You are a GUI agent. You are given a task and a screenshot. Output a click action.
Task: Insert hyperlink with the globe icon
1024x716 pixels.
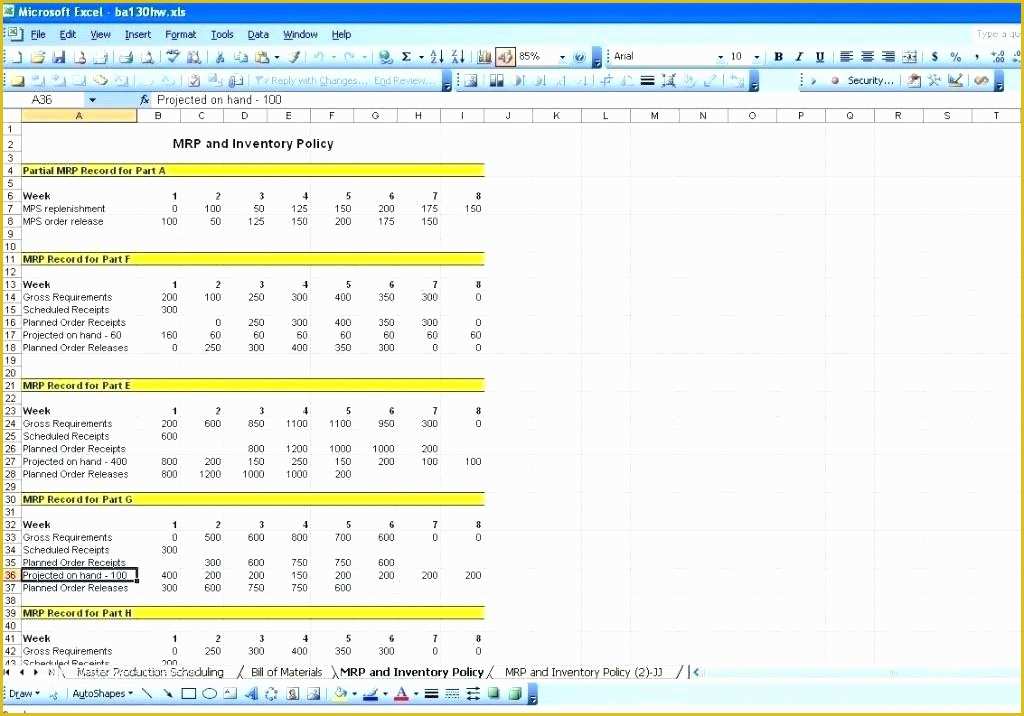click(385, 57)
